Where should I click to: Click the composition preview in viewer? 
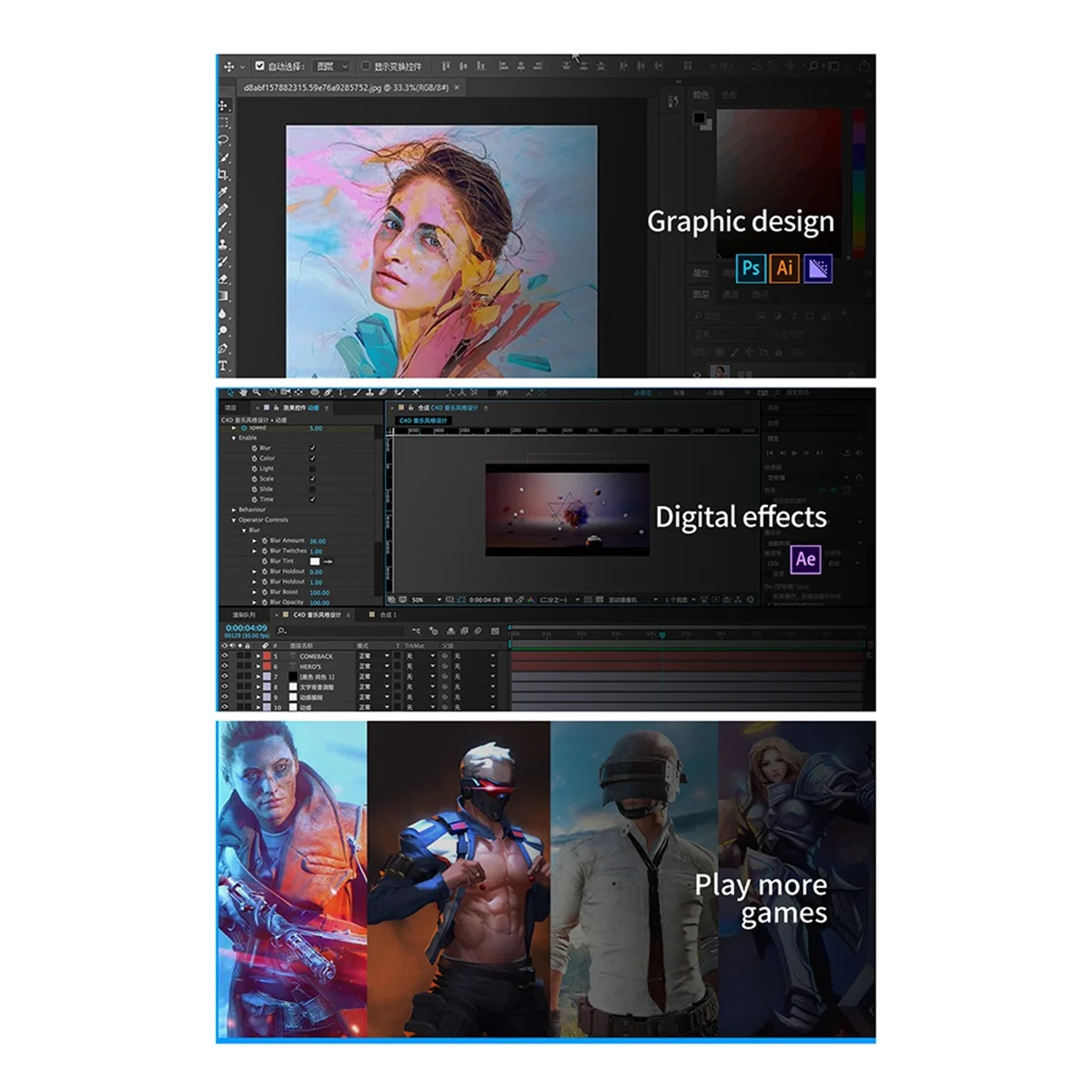pos(567,510)
